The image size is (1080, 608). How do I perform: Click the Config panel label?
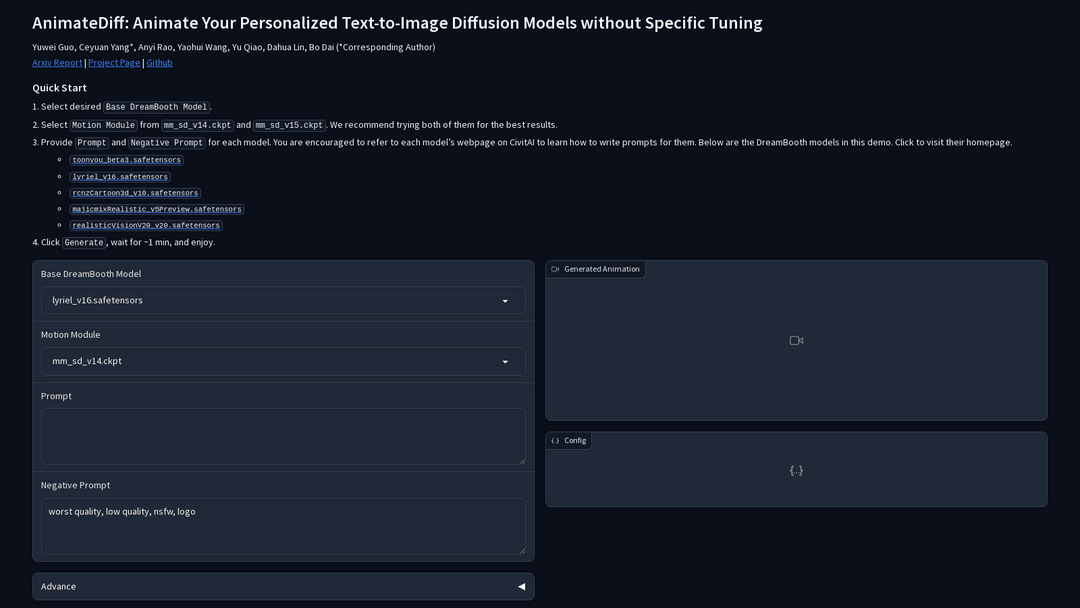[x=569, y=441]
